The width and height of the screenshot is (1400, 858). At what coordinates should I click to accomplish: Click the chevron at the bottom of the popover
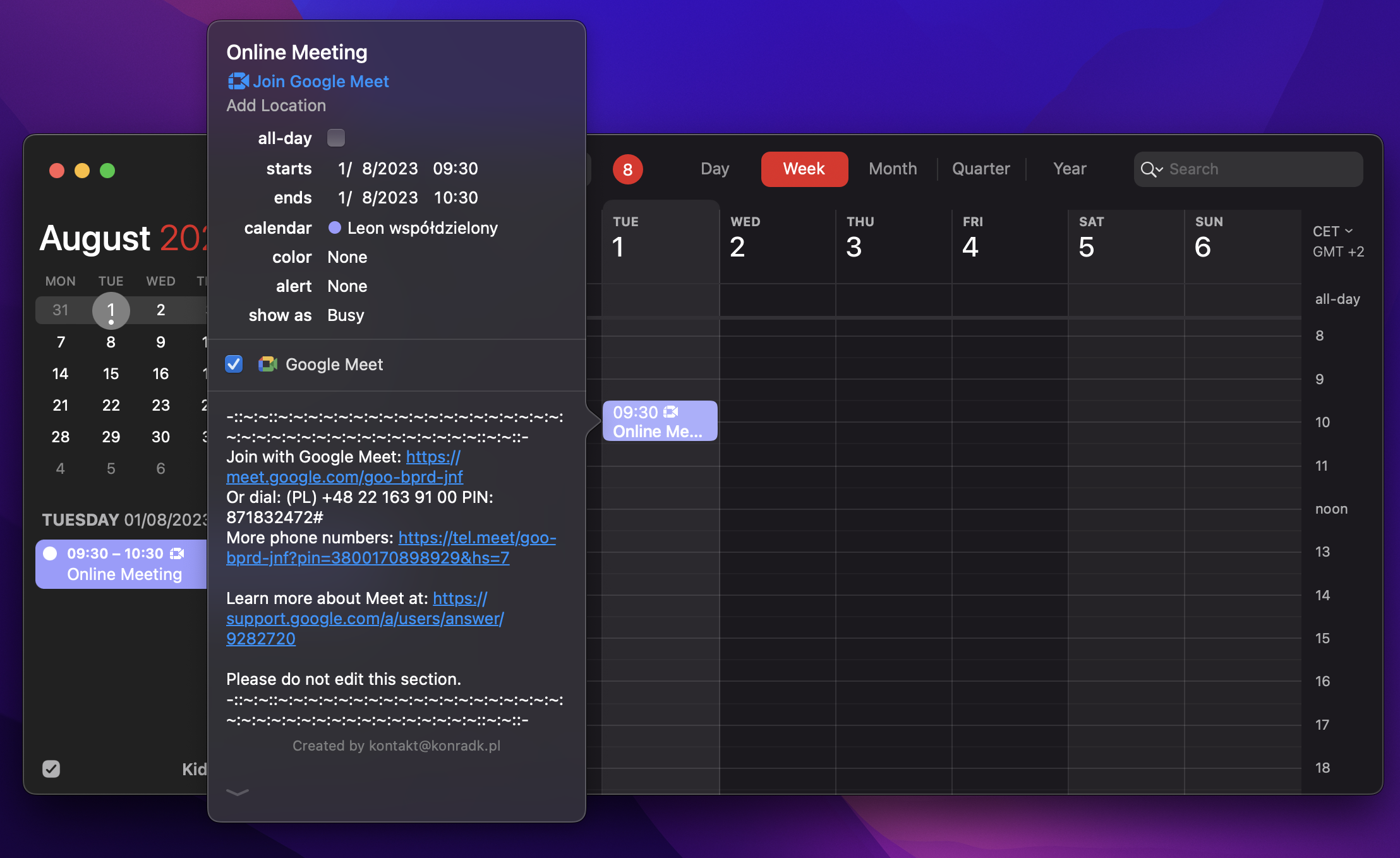(238, 794)
